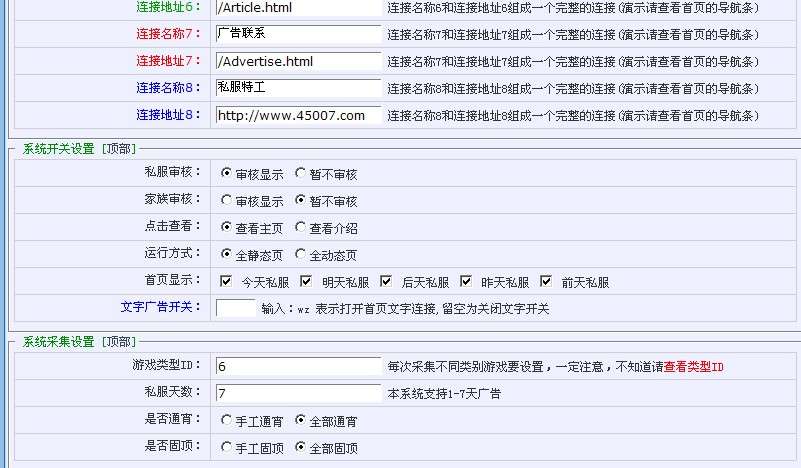Select 全动态页 as 运行方式
This screenshot has height=468, width=801.
(x=301, y=254)
